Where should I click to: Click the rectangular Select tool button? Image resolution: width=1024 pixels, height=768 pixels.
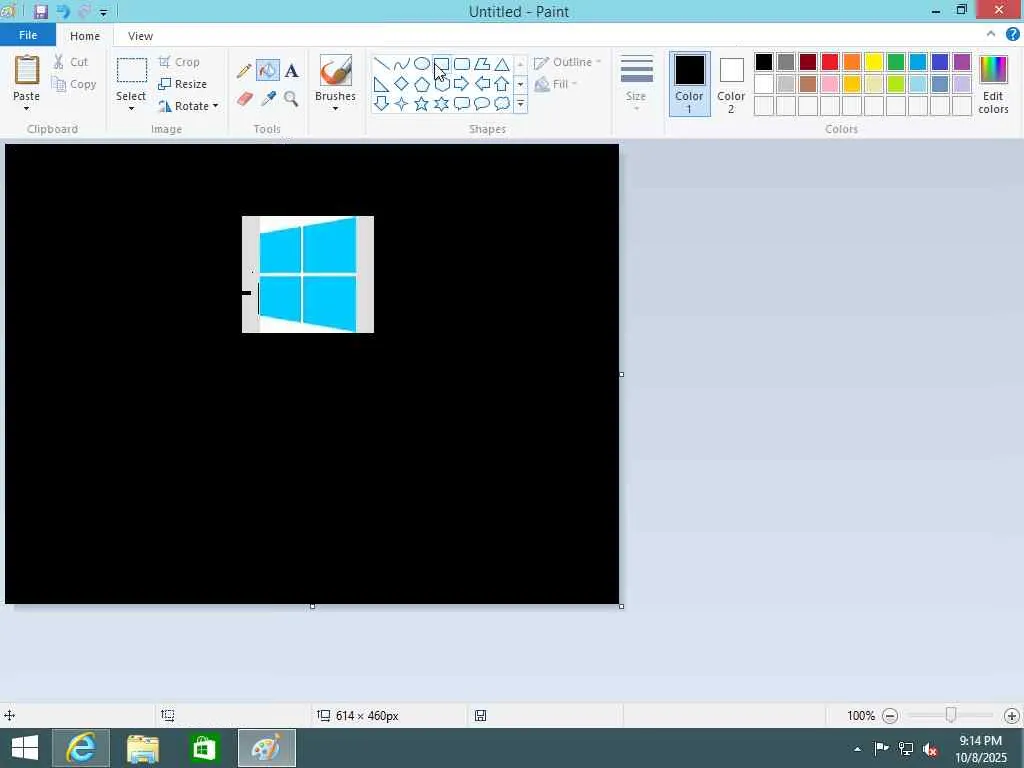point(132,71)
